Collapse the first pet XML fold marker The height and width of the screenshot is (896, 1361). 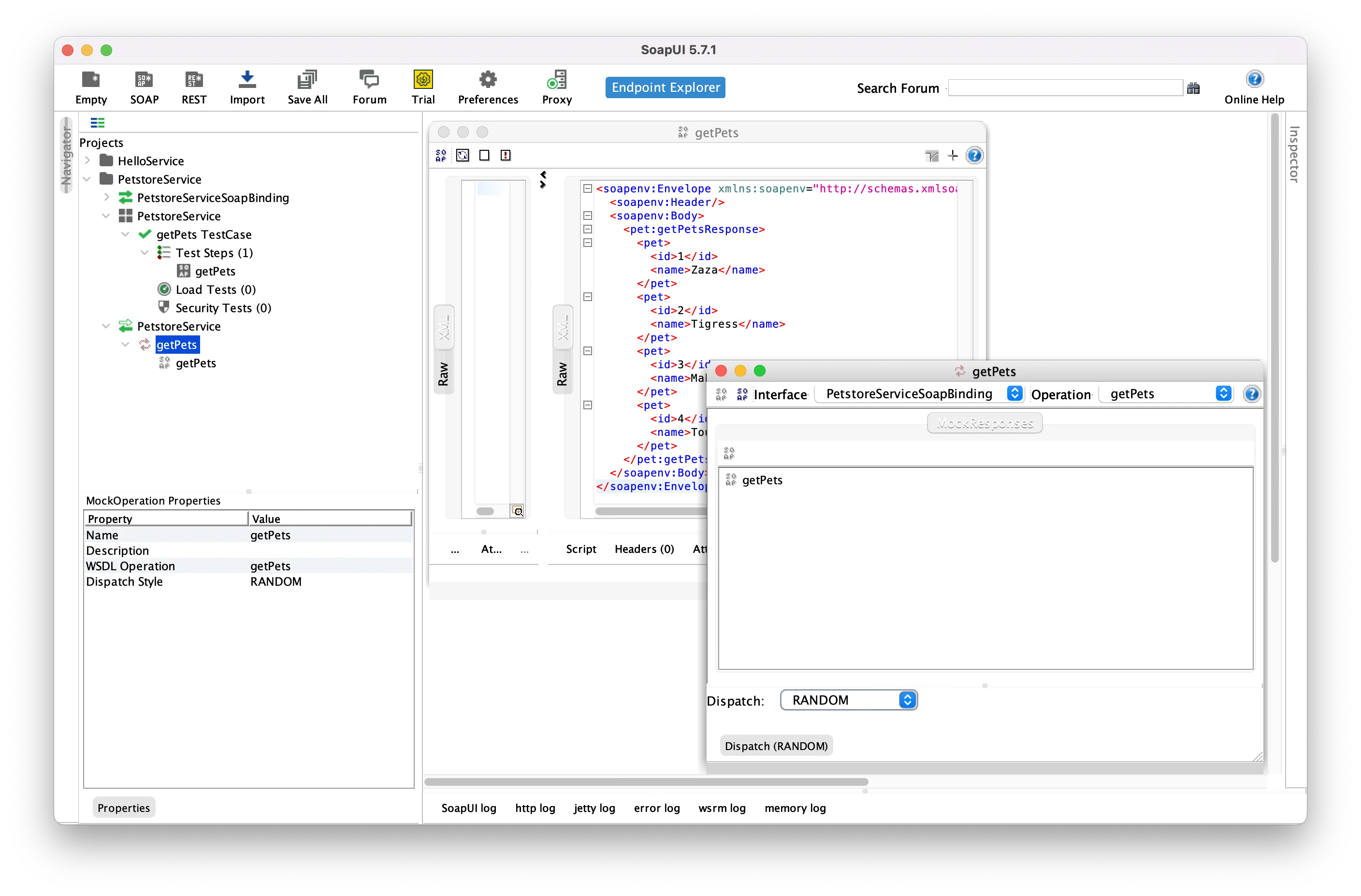587,243
